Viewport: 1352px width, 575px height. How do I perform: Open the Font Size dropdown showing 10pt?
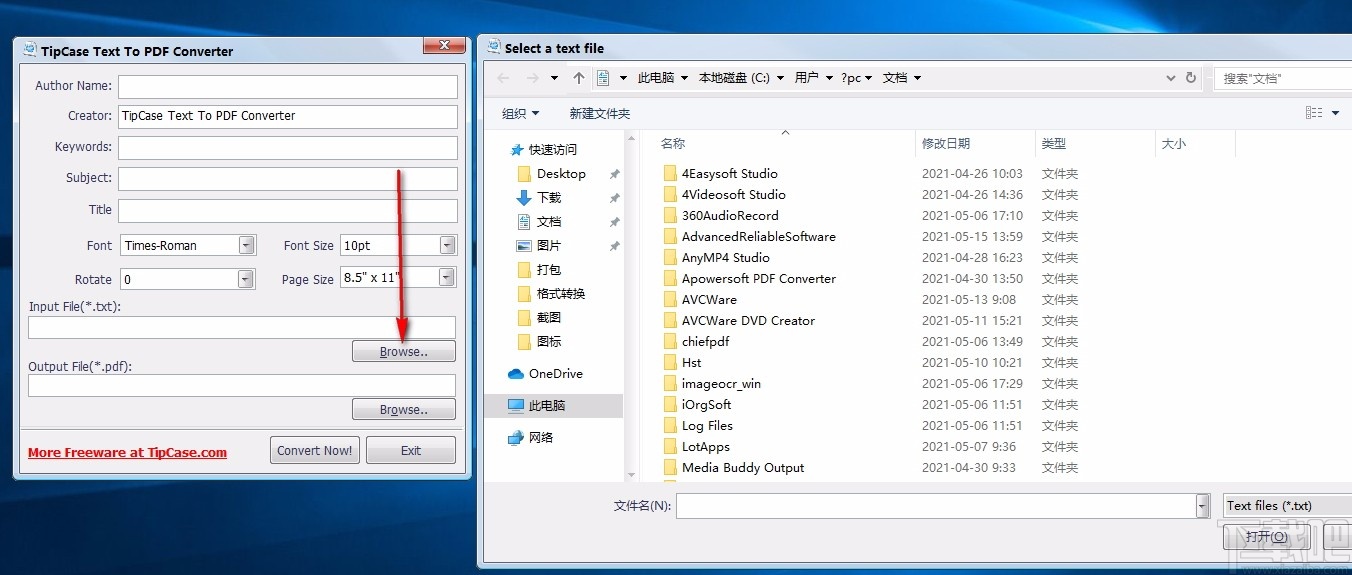pyautogui.click(x=398, y=246)
